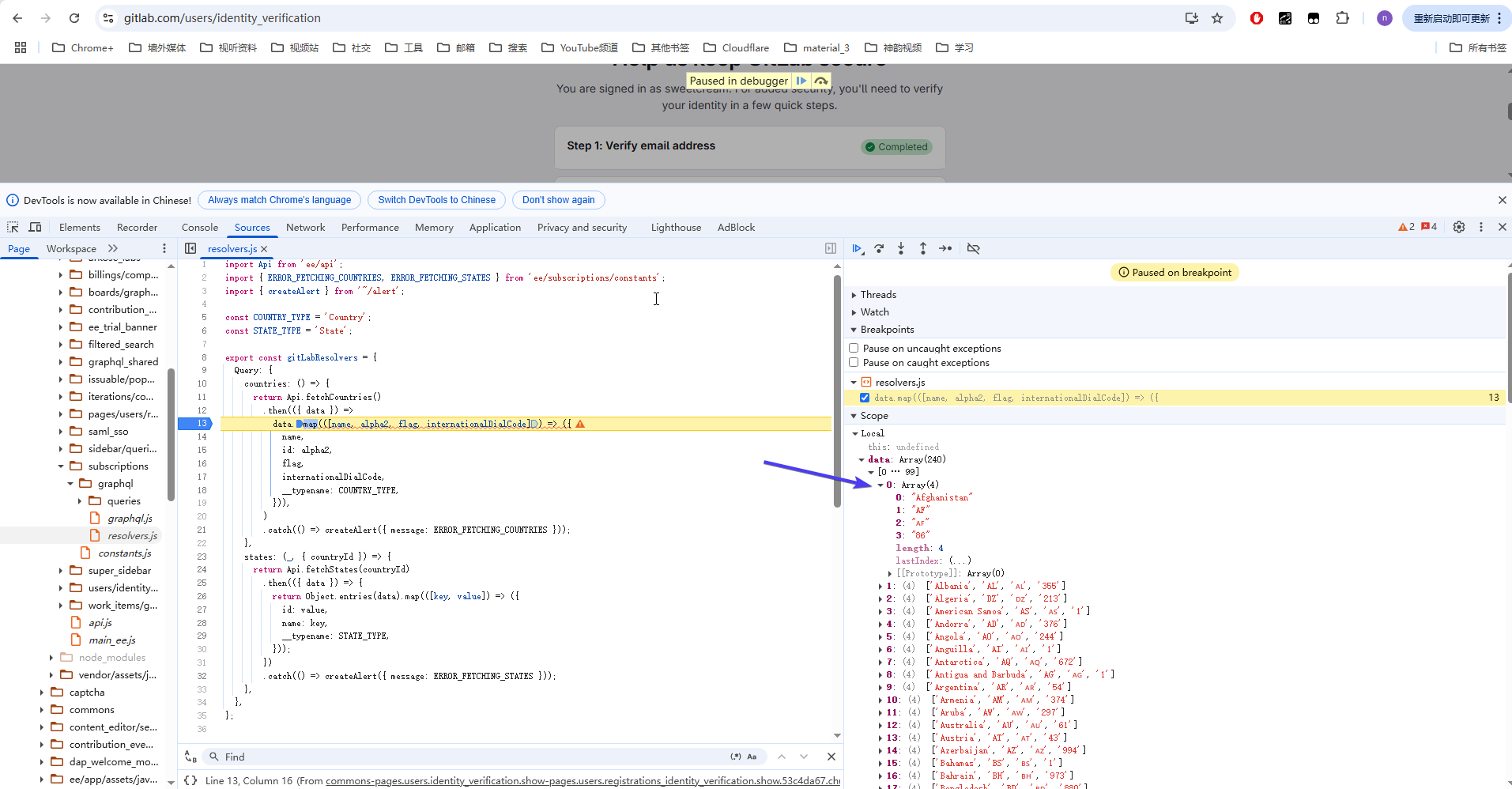Image resolution: width=1512 pixels, height=789 pixels.
Task: Collapse the Breakpoints section
Action: 854,330
